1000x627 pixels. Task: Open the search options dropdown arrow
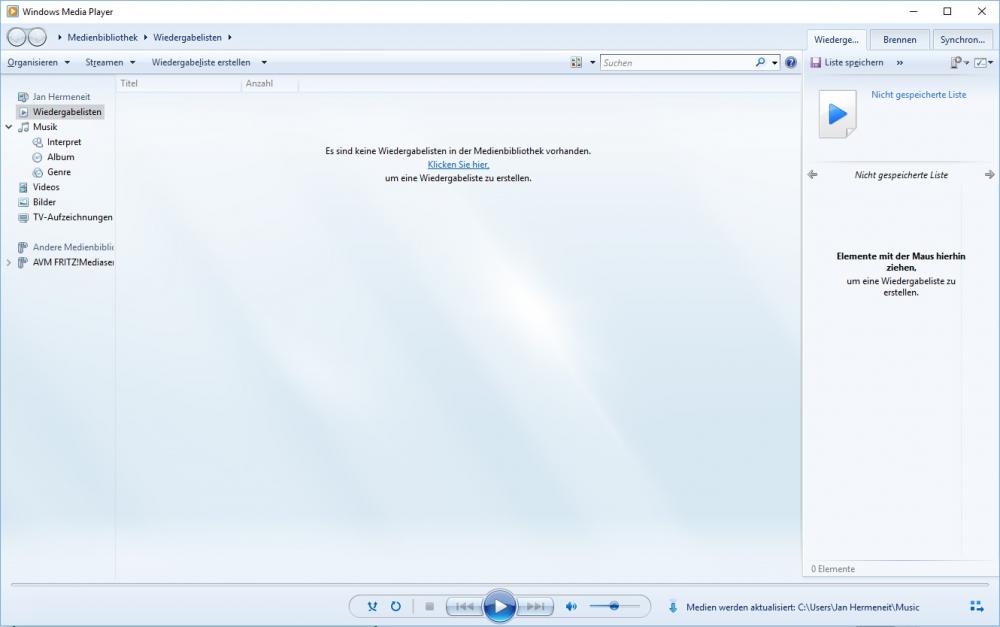tap(775, 63)
